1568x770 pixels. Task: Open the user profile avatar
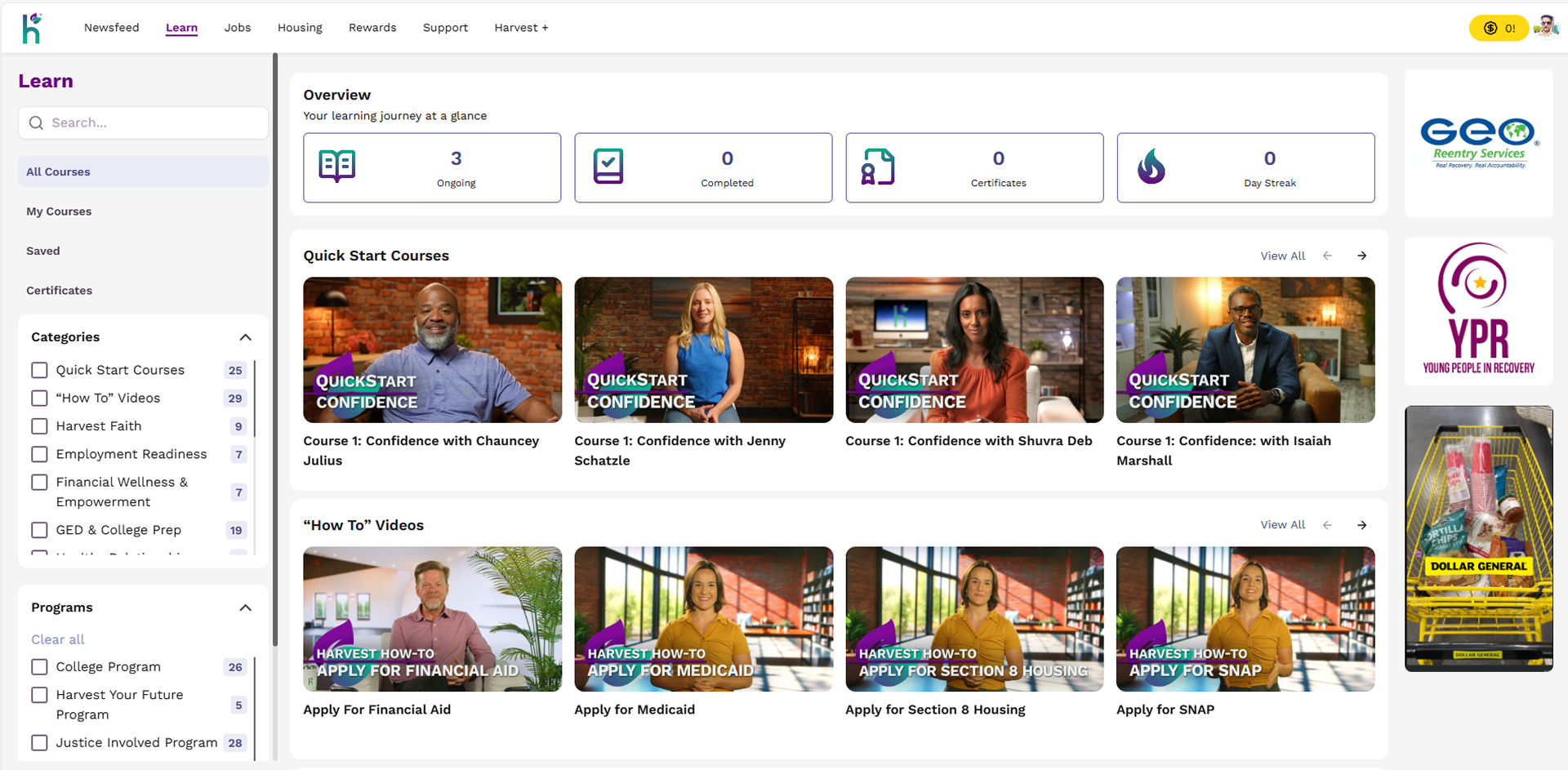pyautogui.click(x=1546, y=27)
